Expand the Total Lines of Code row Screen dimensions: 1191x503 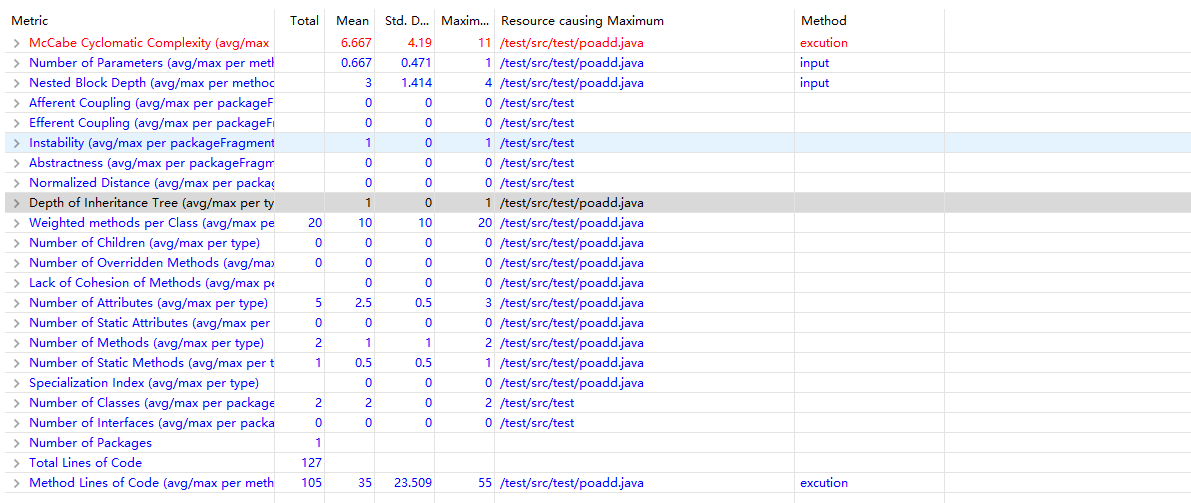(17, 463)
